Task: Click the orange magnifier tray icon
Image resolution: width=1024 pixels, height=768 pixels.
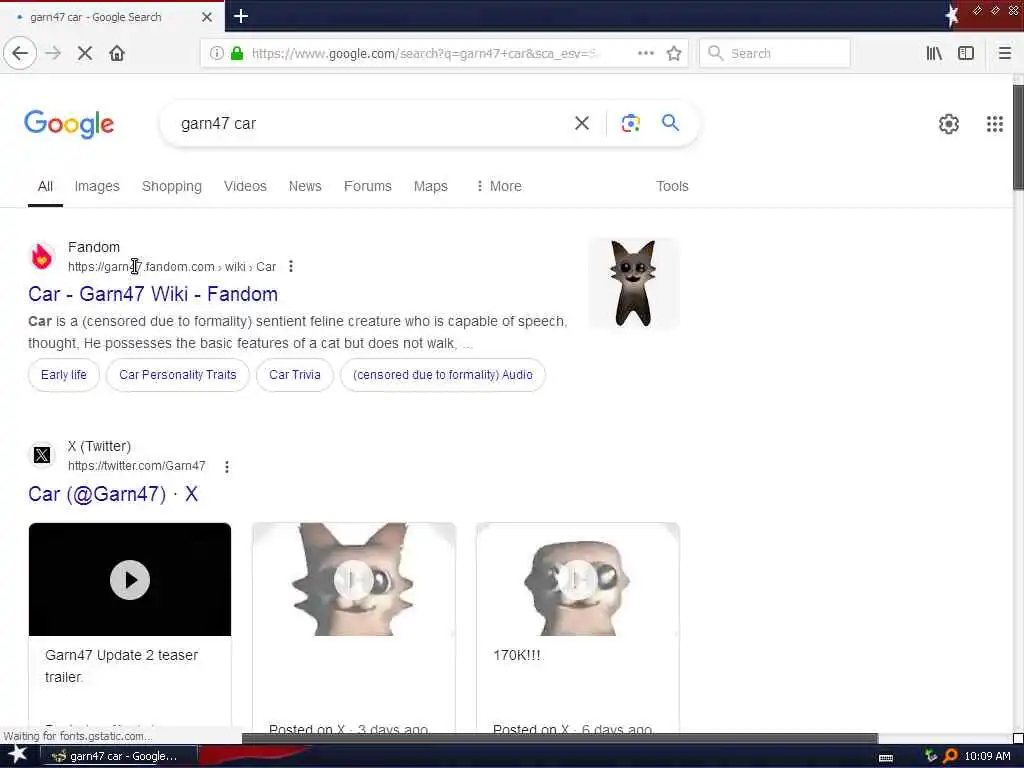Action: (950, 756)
